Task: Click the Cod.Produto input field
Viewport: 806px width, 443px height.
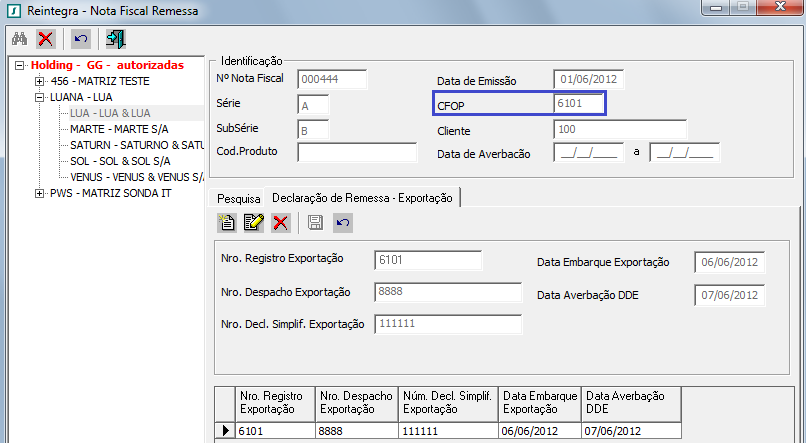Action: [x=342, y=153]
